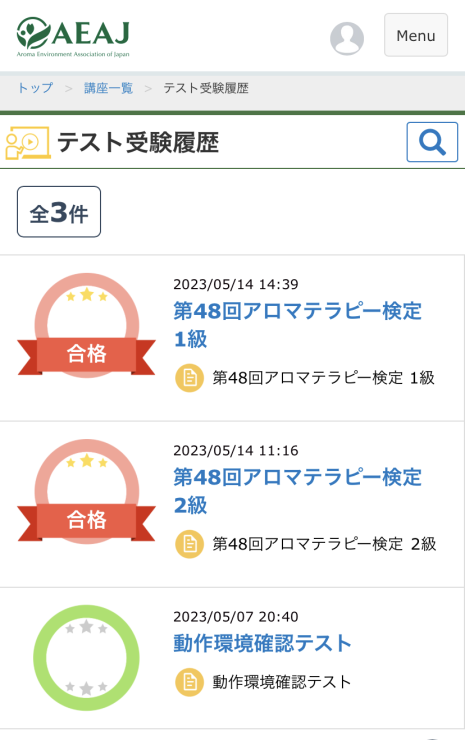Click the magnifier search icon button
The height and width of the screenshot is (740, 465).
(432, 142)
